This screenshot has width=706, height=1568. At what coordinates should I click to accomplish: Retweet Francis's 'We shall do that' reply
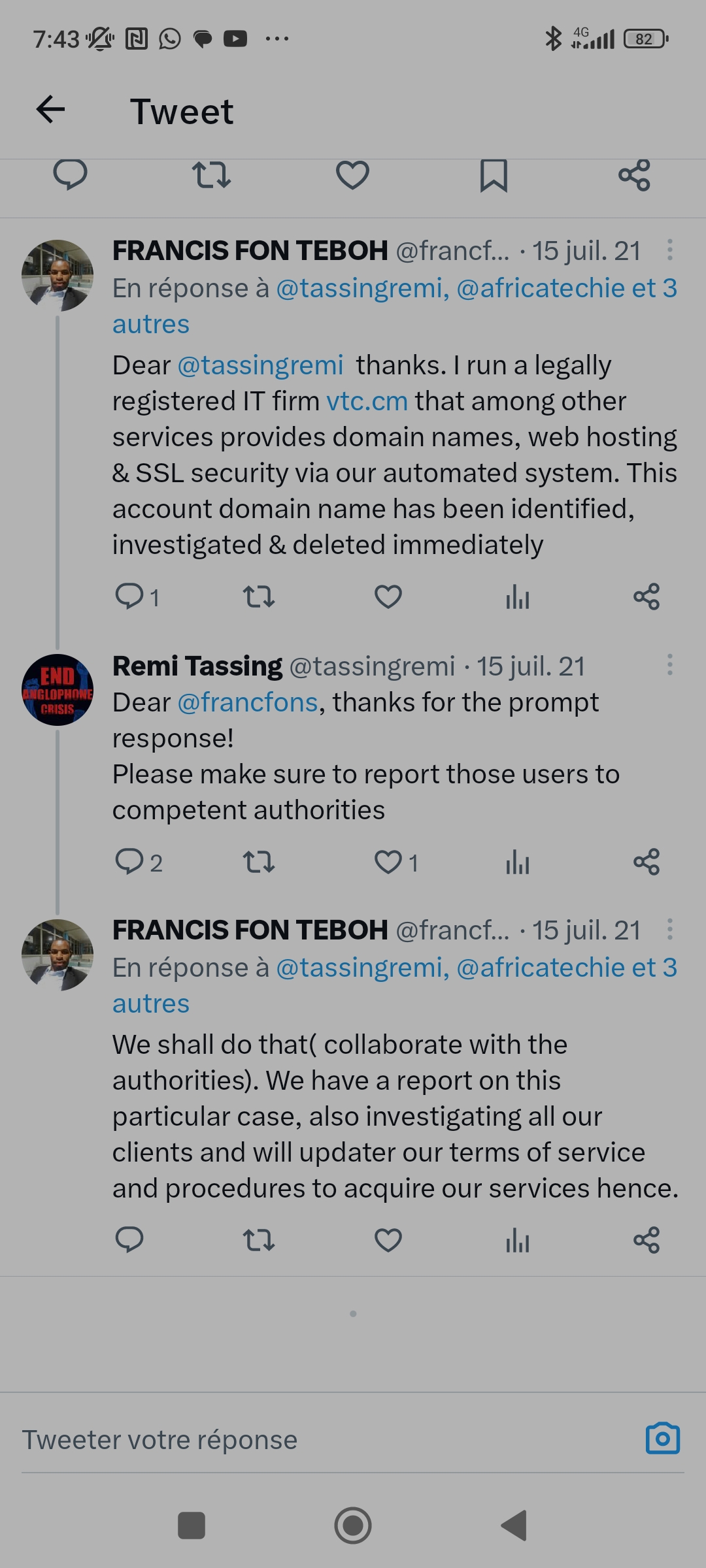(x=259, y=1240)
